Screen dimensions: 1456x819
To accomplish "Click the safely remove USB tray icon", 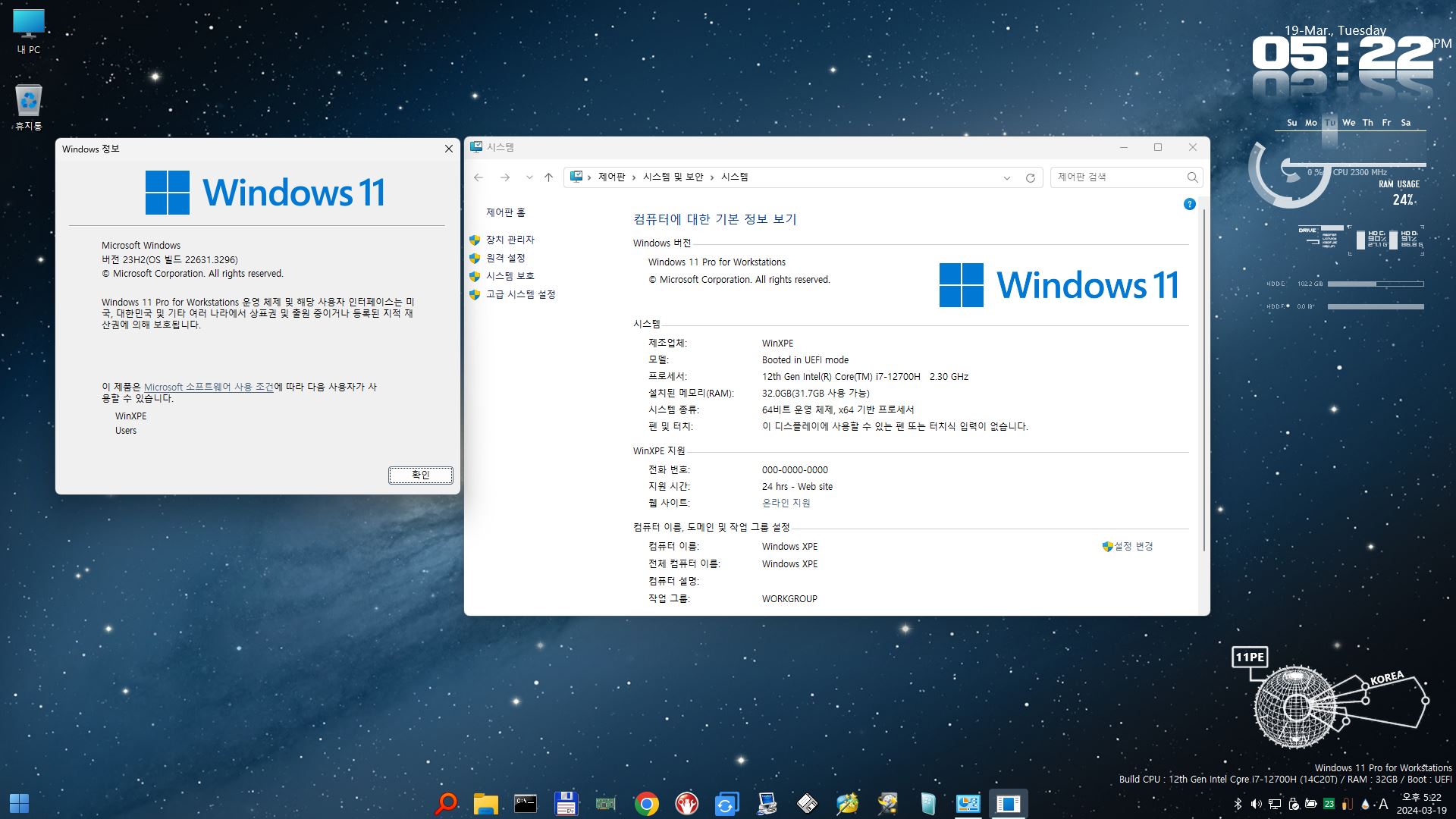I will [1294, 804].
